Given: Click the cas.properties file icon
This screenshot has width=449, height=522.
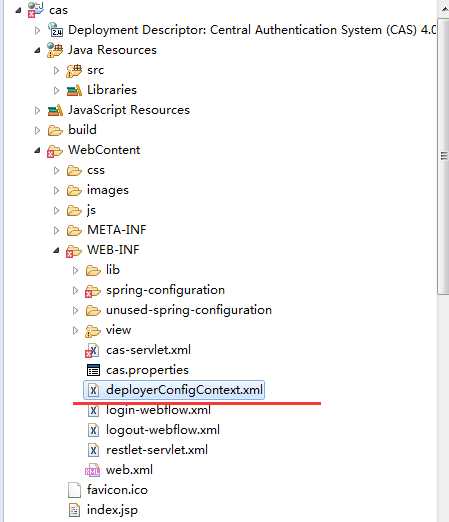Looking at the screenshot, I should tap(93, 370).
